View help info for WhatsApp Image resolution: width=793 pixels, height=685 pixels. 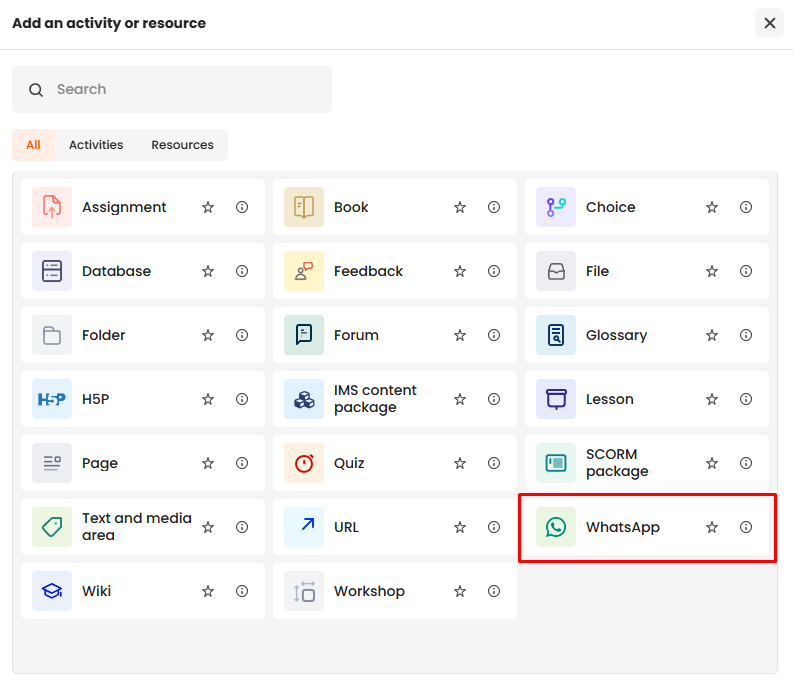tap(745, 527)
